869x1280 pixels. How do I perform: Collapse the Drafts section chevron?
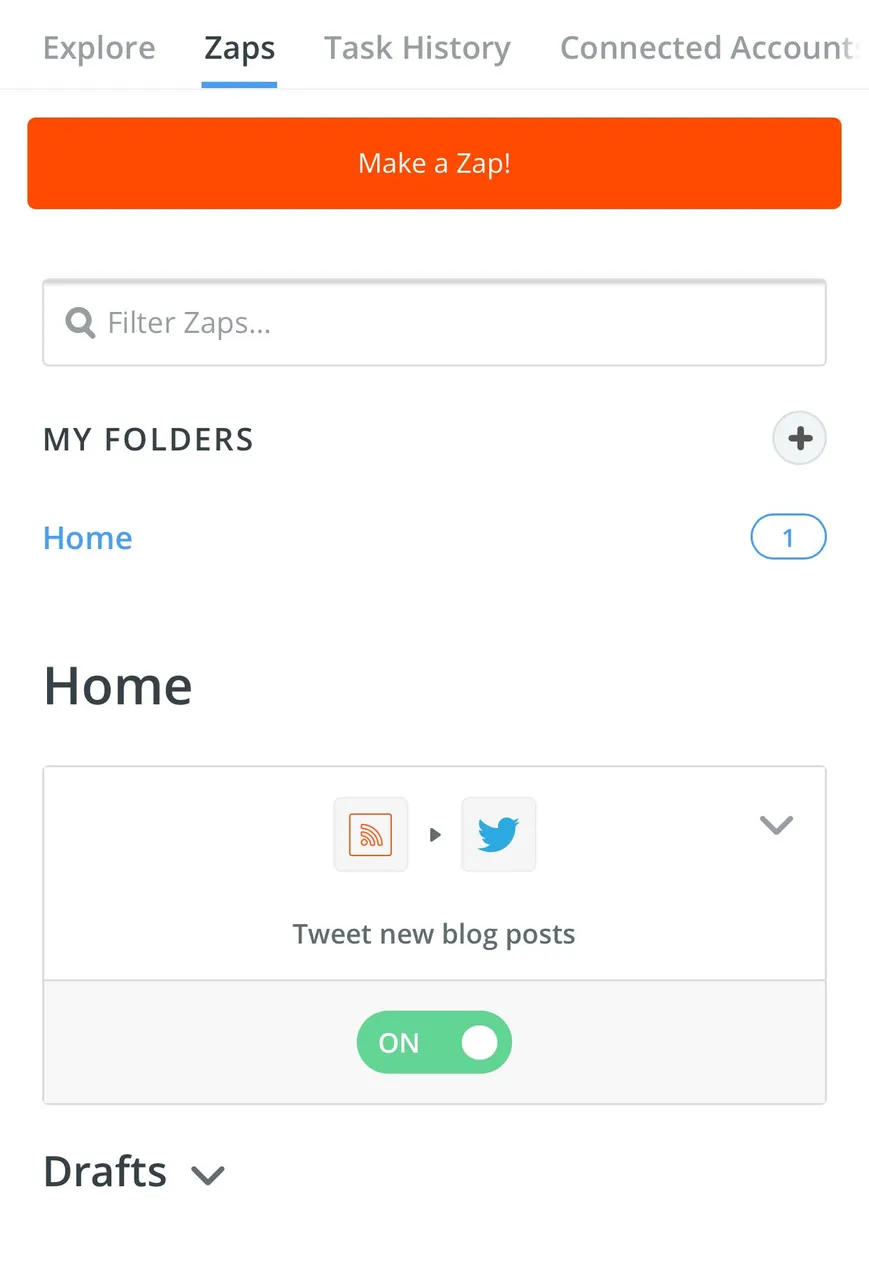point(208,1175)
